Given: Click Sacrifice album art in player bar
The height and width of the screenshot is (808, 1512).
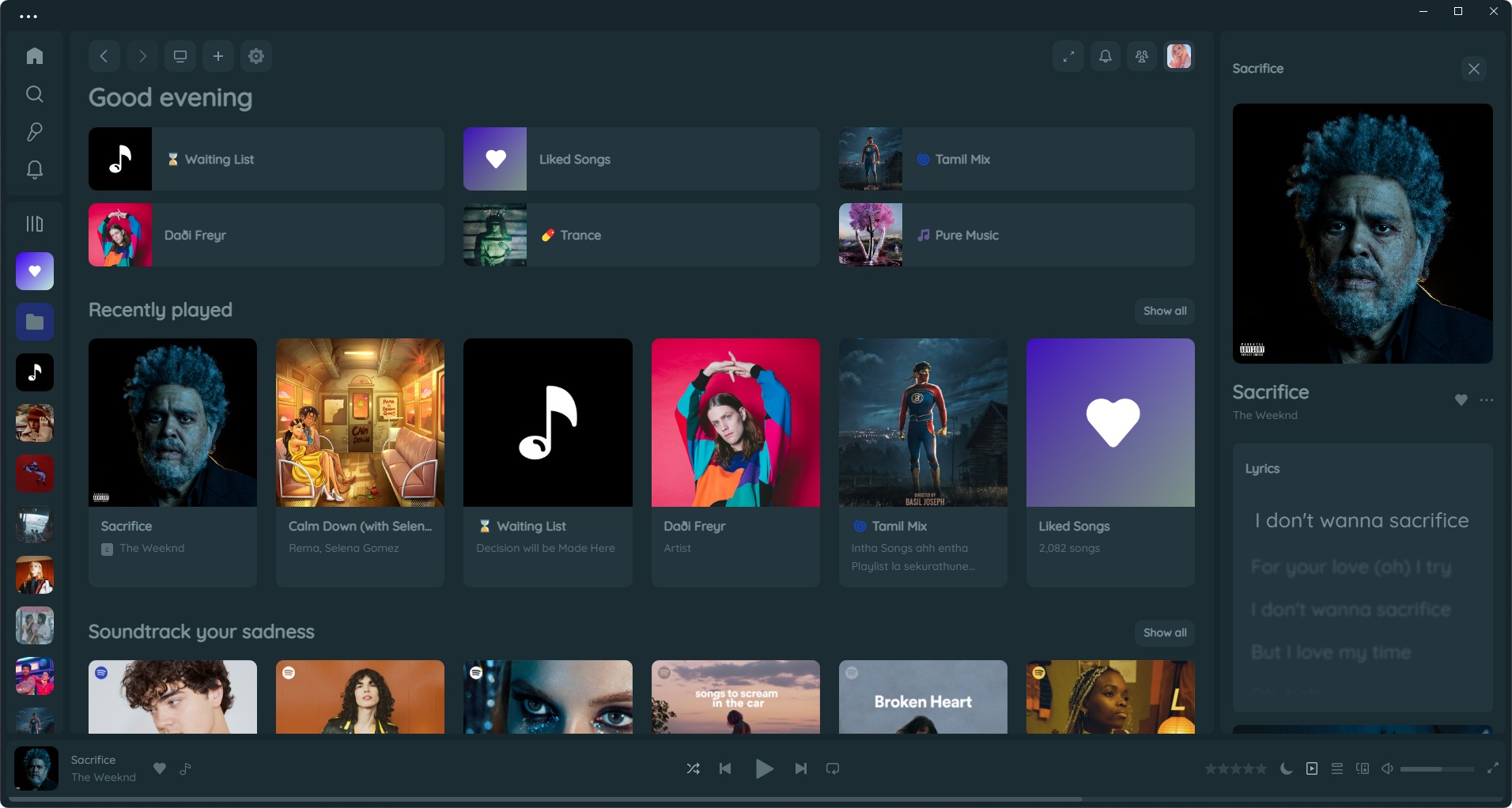Looking at the screenshot, I should click(36, 768).
